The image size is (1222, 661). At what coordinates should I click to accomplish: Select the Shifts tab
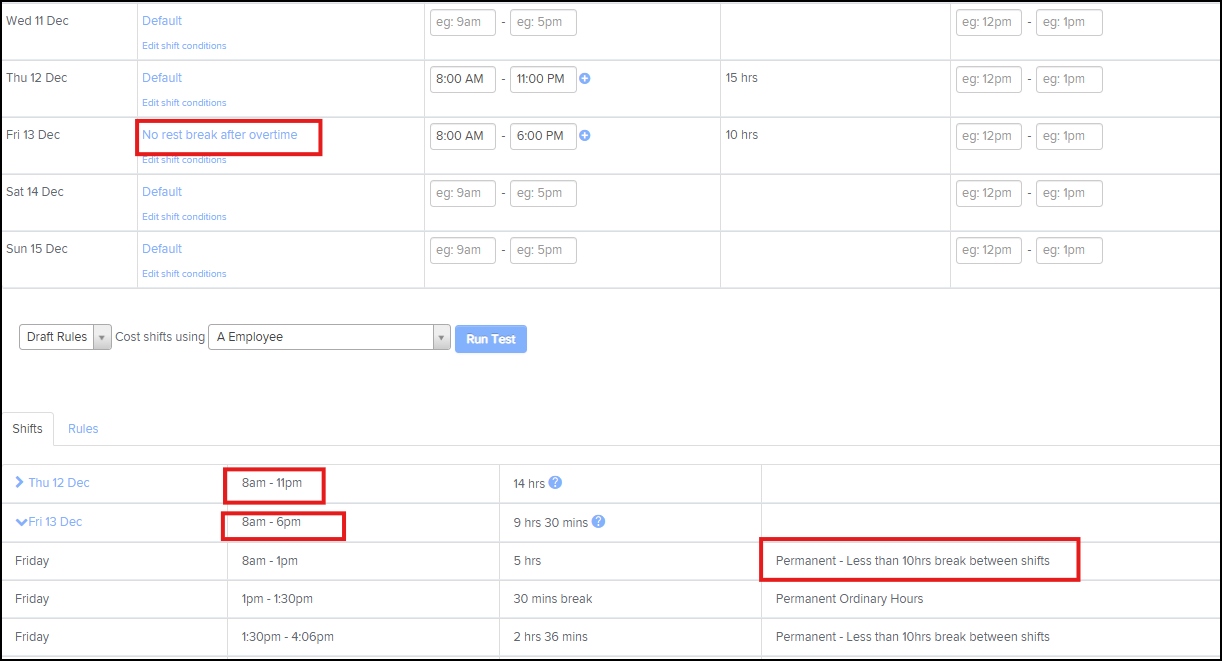click(x=28, y=429)
